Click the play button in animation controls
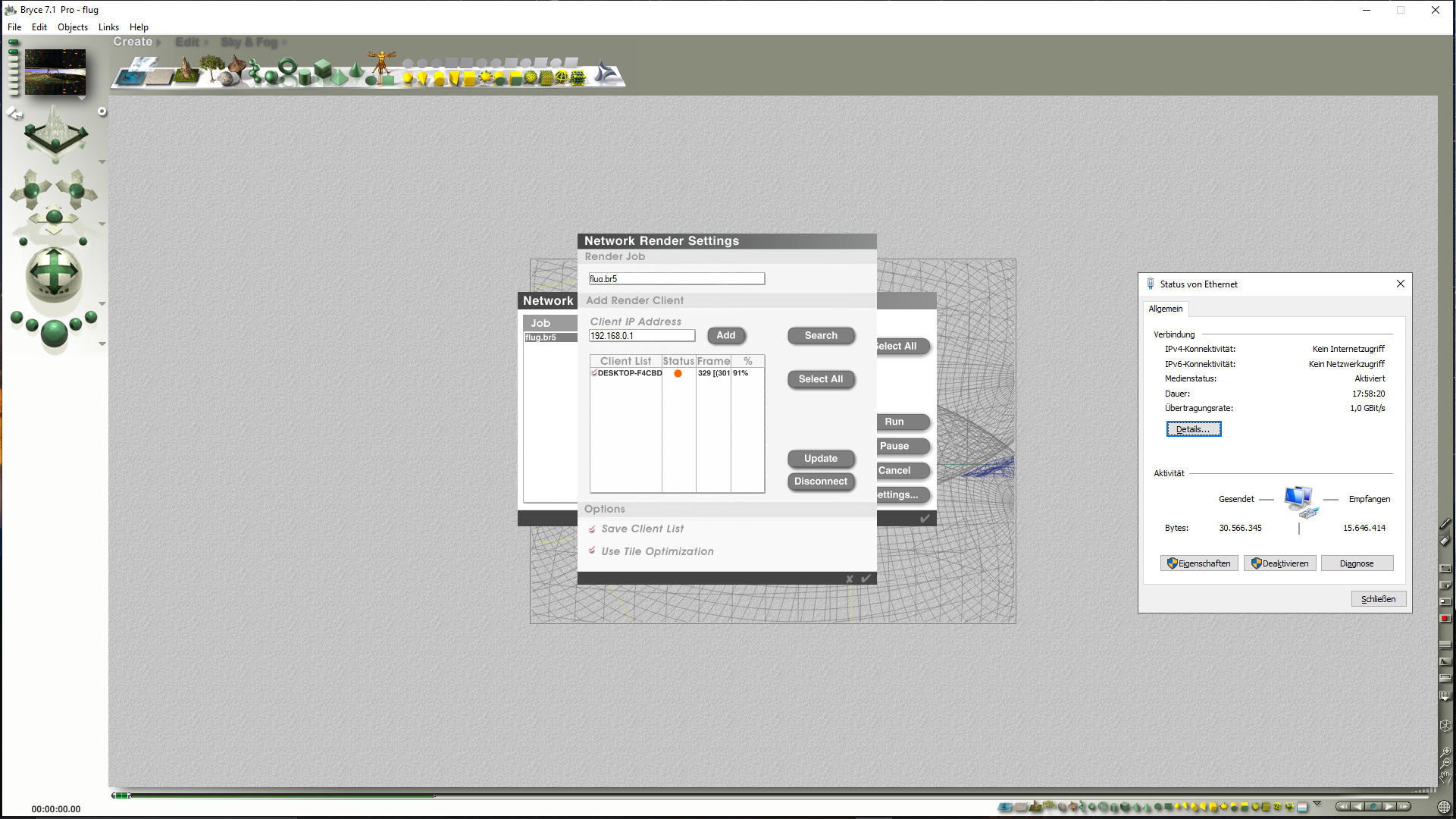Screen dimensions: 1456x819 [1389, 807]
